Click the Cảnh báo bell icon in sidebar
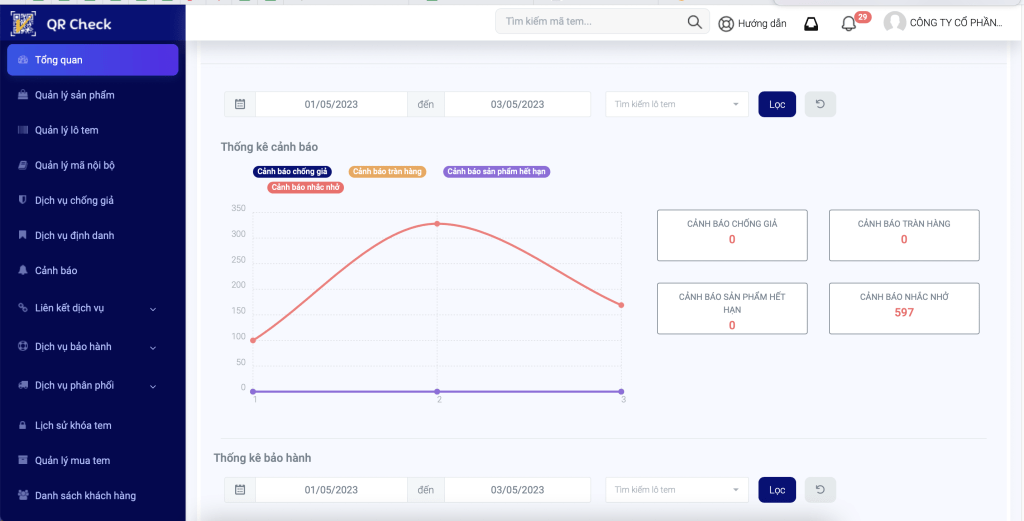This screenshot has width=1024, height=521. (x=23, y=270)
